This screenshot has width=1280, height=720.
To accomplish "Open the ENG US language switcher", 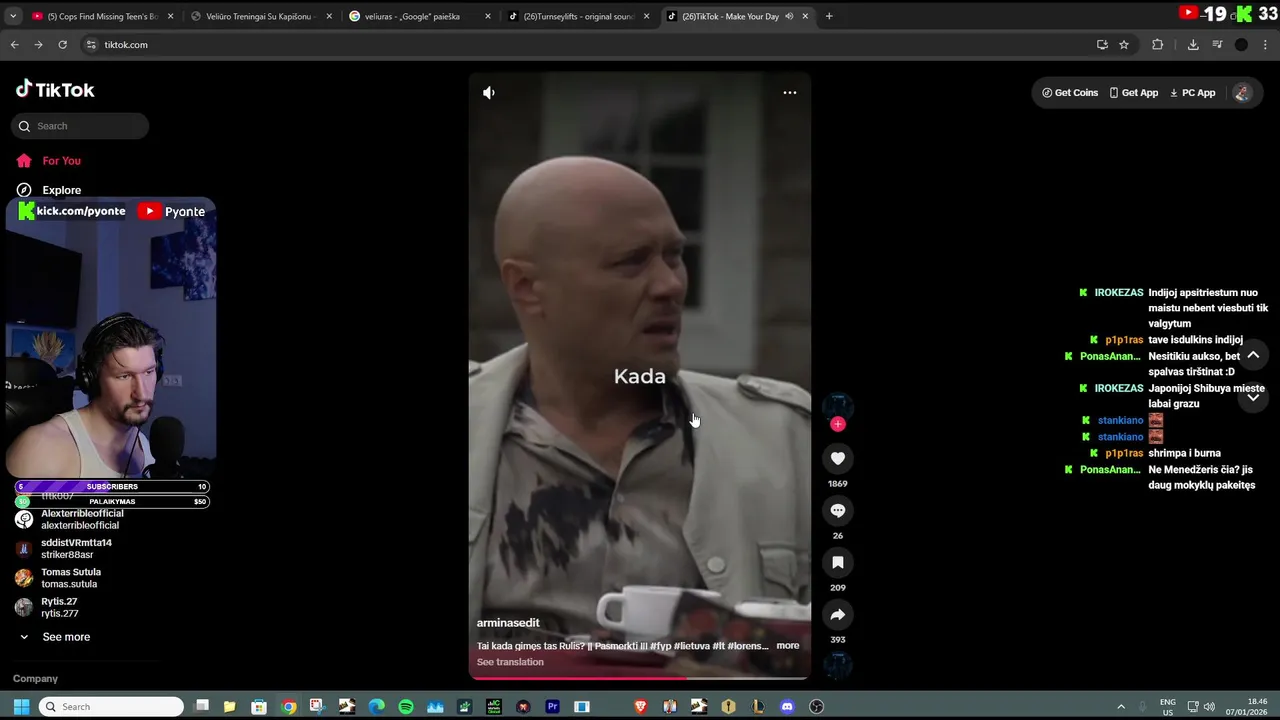I will point(1167,707).
